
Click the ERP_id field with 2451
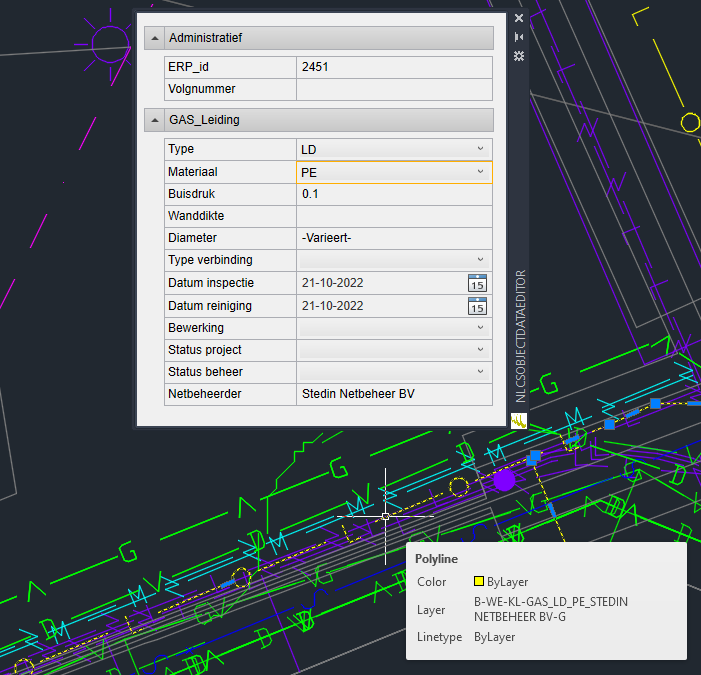tap(394, 67)
